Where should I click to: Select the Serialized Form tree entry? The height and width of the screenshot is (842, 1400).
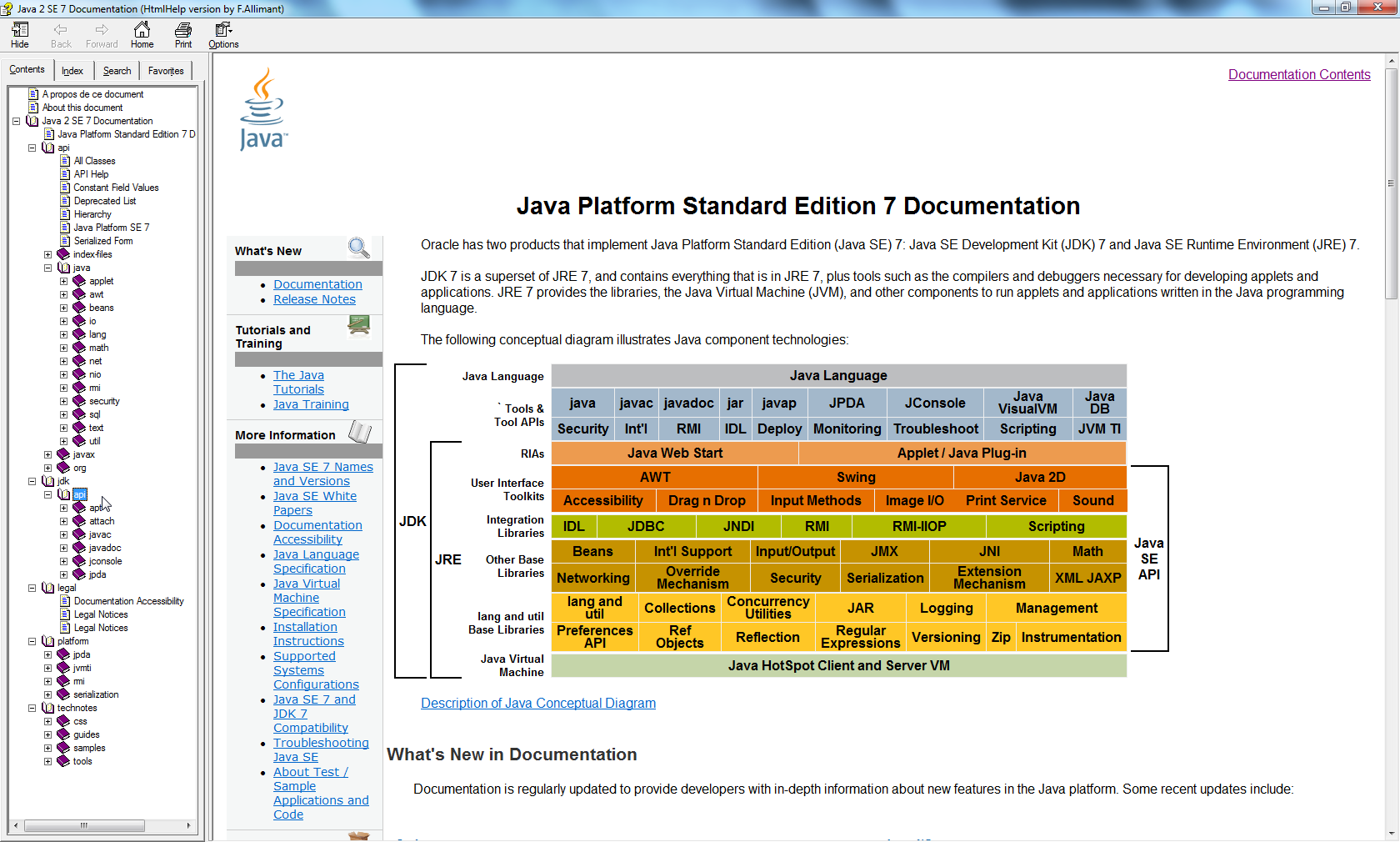pyautogui.click(x=103, y=241)
